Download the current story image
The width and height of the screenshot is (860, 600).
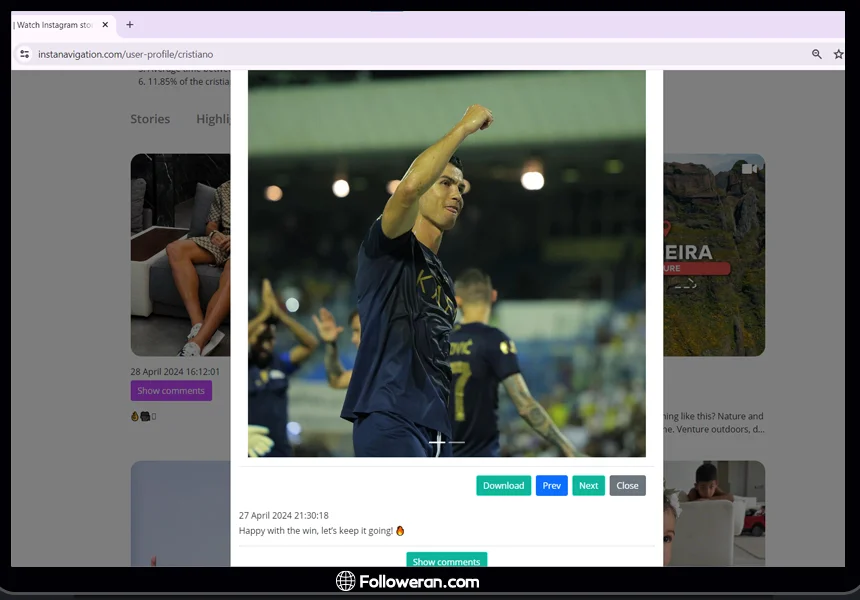[503, 486]
